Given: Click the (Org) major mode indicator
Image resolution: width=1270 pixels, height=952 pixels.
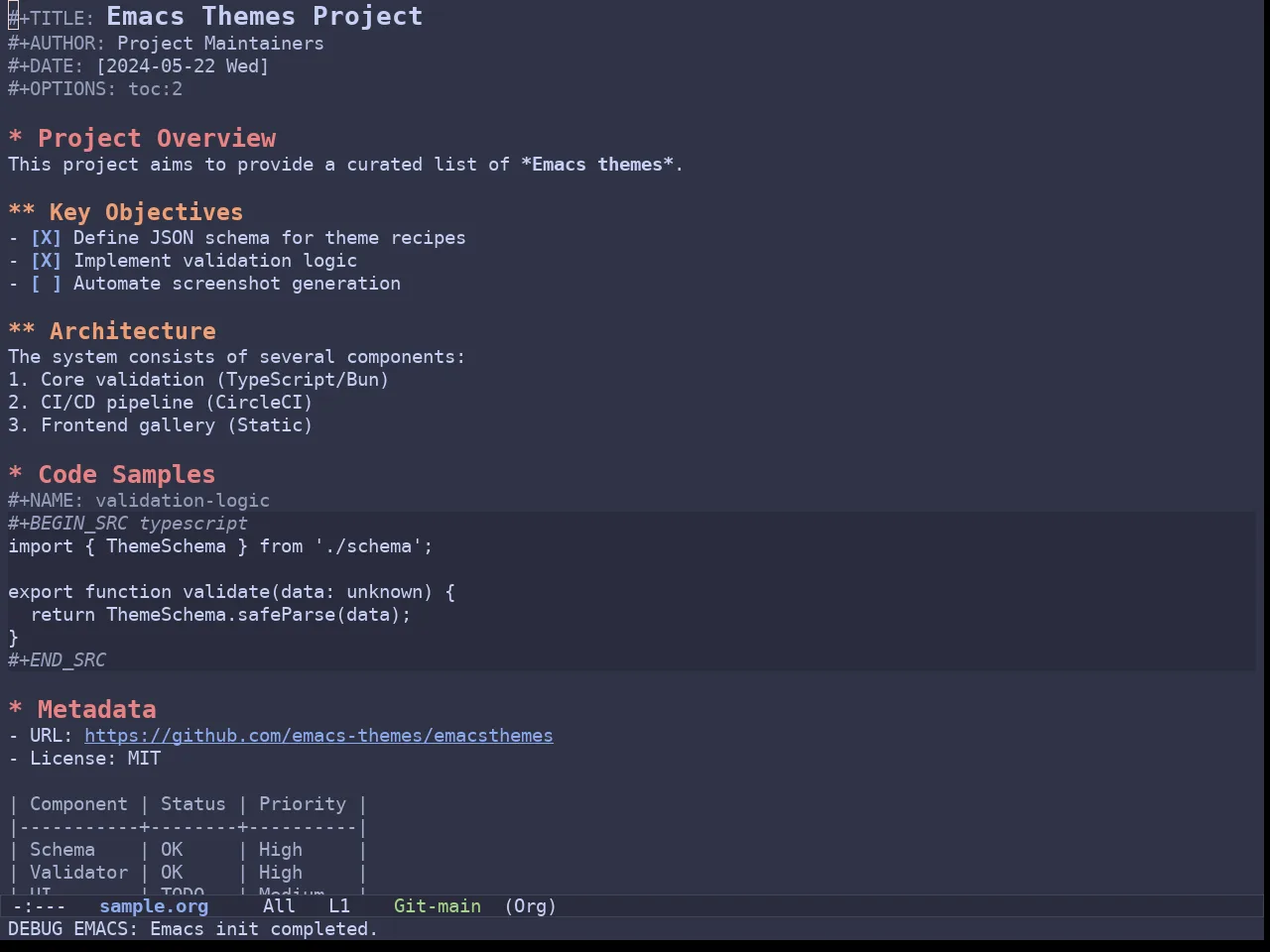Looking at the screenshot, I should click(531, 906).
